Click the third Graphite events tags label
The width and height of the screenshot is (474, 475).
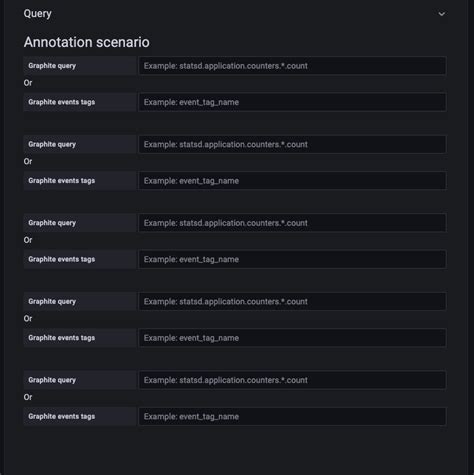pos(62,259)
